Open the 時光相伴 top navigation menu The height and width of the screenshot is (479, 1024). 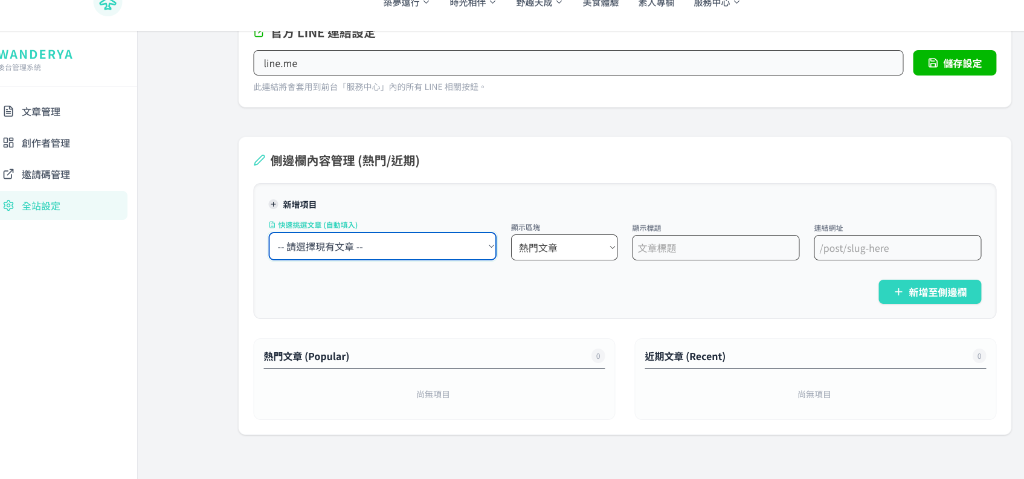click(x=472, y=4)
